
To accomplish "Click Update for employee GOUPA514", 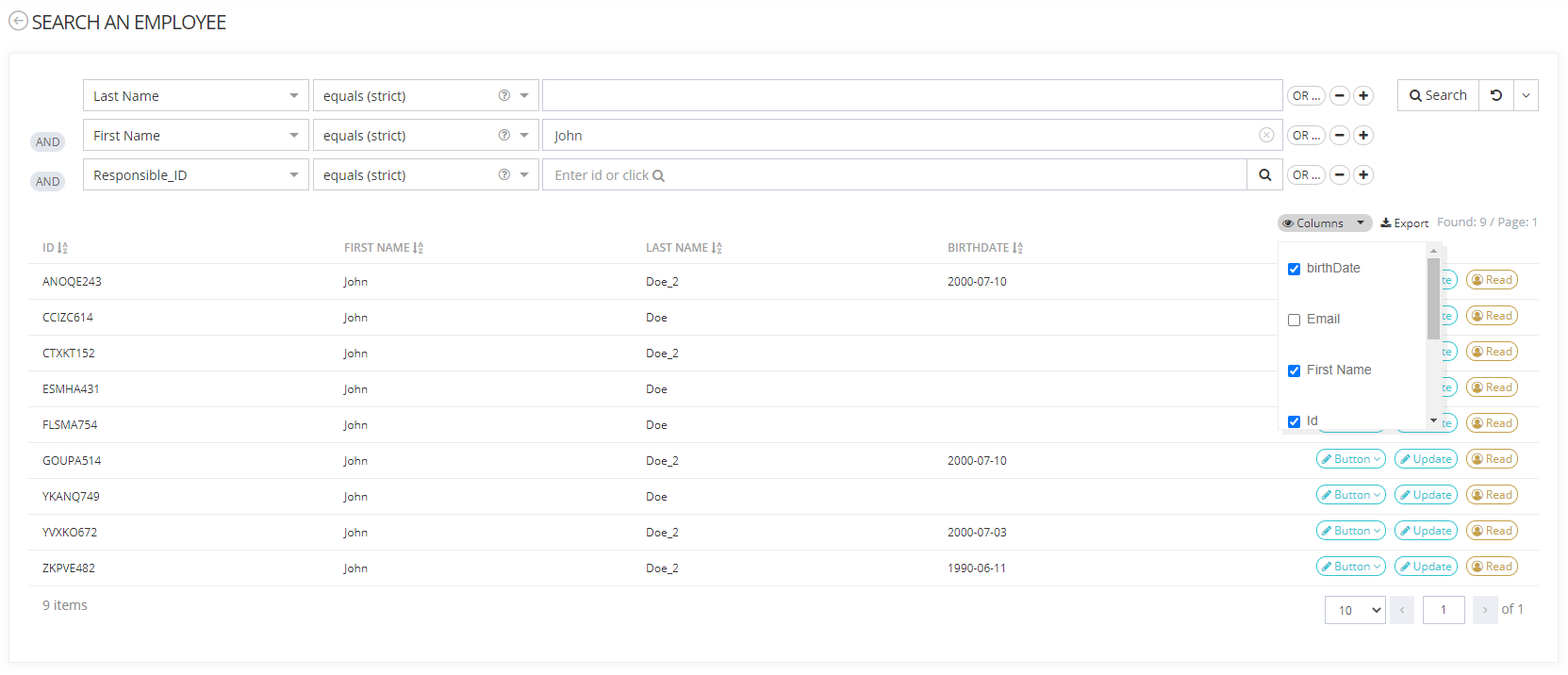I will tap(1426, 459).
